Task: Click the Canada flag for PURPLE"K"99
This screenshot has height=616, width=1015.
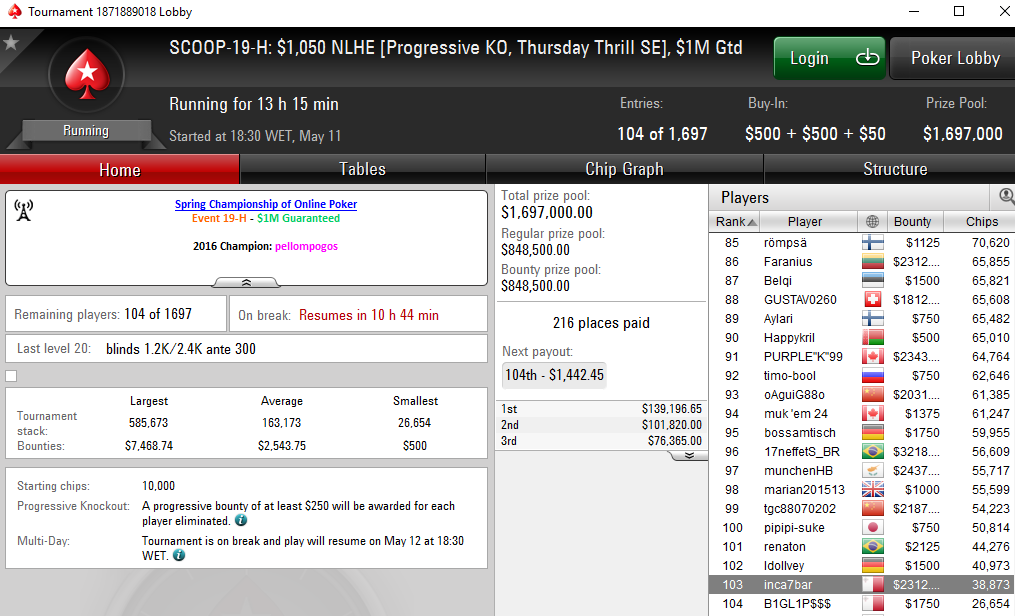Action: coord(873,357)
